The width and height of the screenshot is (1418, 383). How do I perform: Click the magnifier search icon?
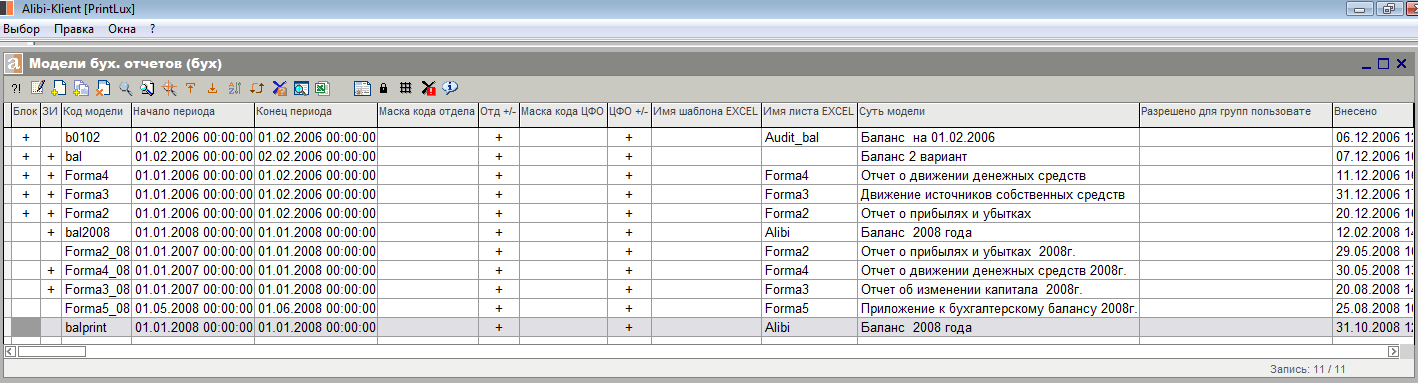click(125, 88)
